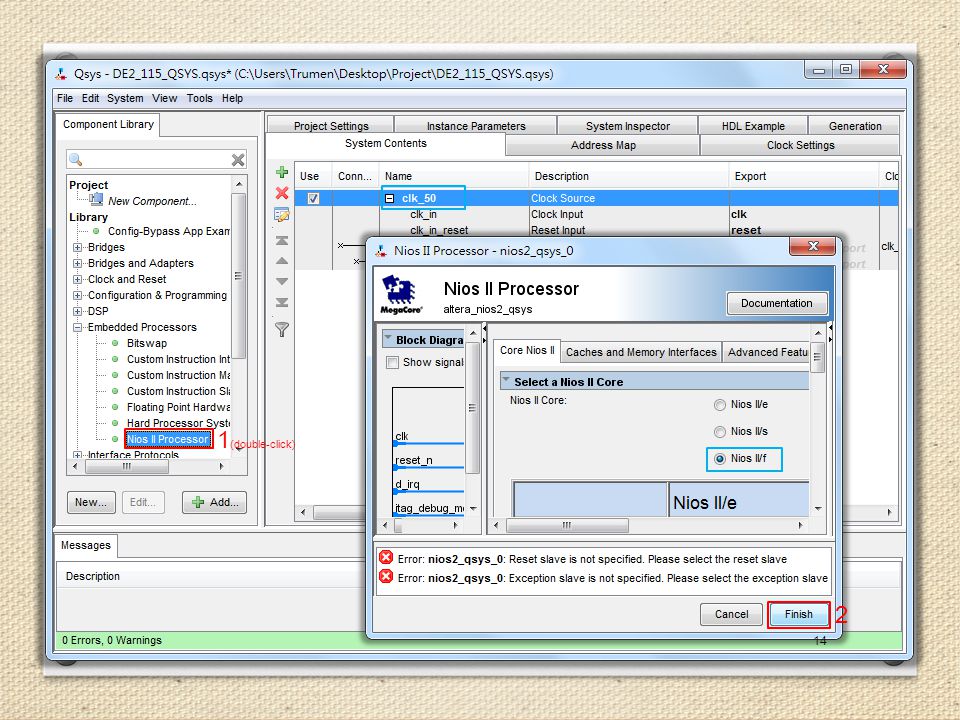The height and width of the screenshot is (720, 960).
Task: Click the Export column header
Action: (x=750, y=176)
